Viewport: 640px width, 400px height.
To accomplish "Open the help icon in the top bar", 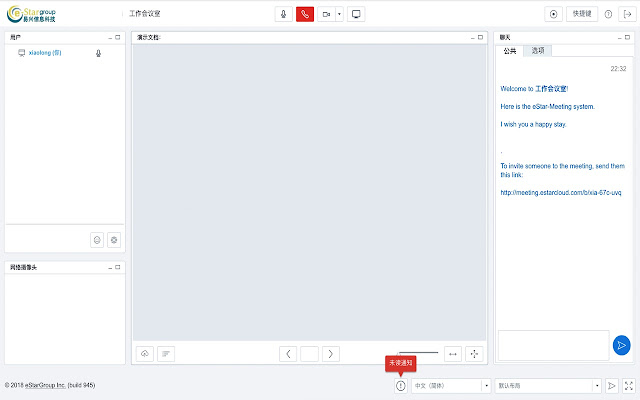I will click(x=608, y=14).
